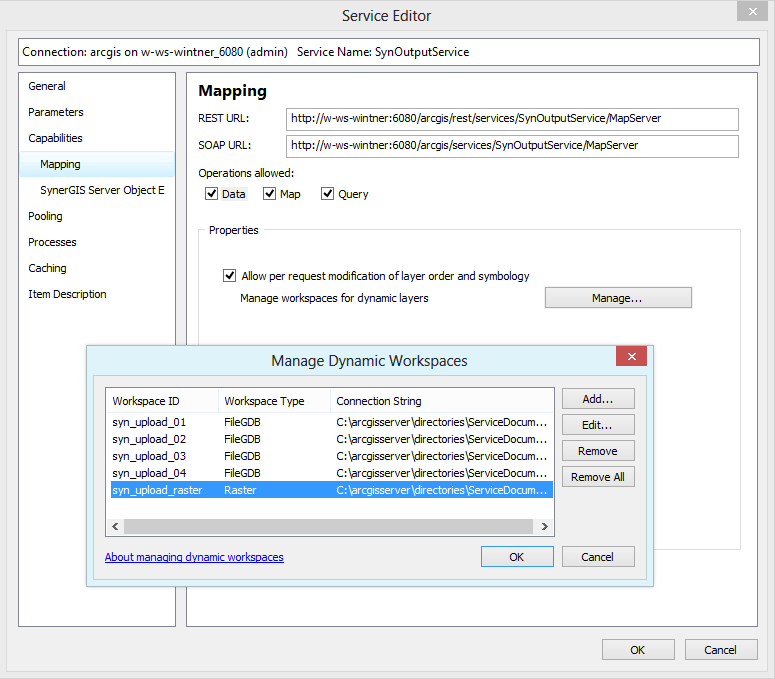
Task: Click the Manage... workspaces button
Action: point(618,298)
